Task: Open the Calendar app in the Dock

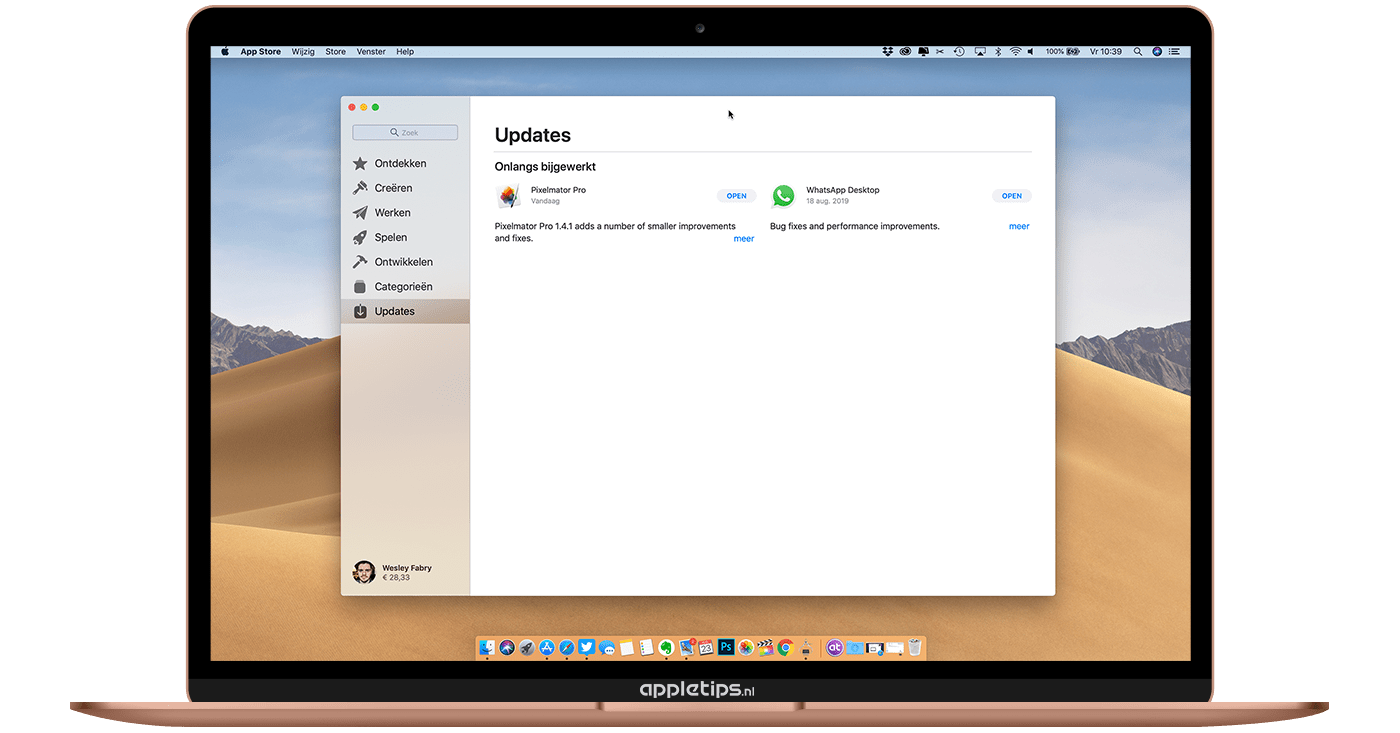Action: pyautogui.click(x=706, y=648)
